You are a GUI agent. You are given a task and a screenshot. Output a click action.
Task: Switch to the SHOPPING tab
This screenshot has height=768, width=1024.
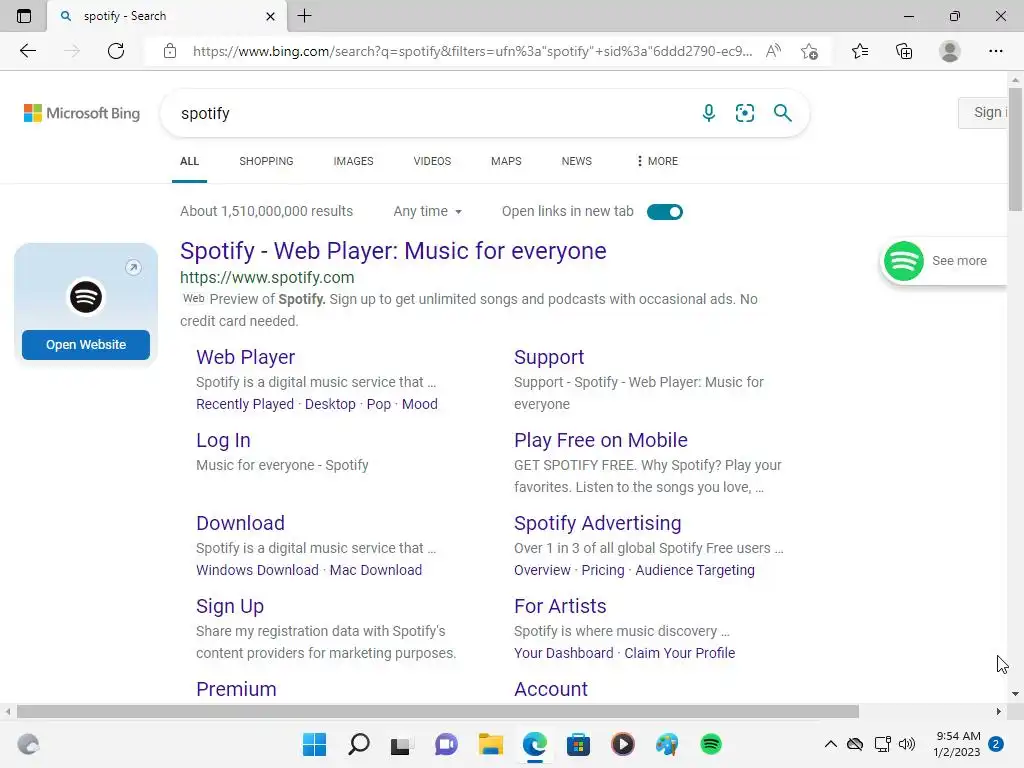(x=266, y=161)
